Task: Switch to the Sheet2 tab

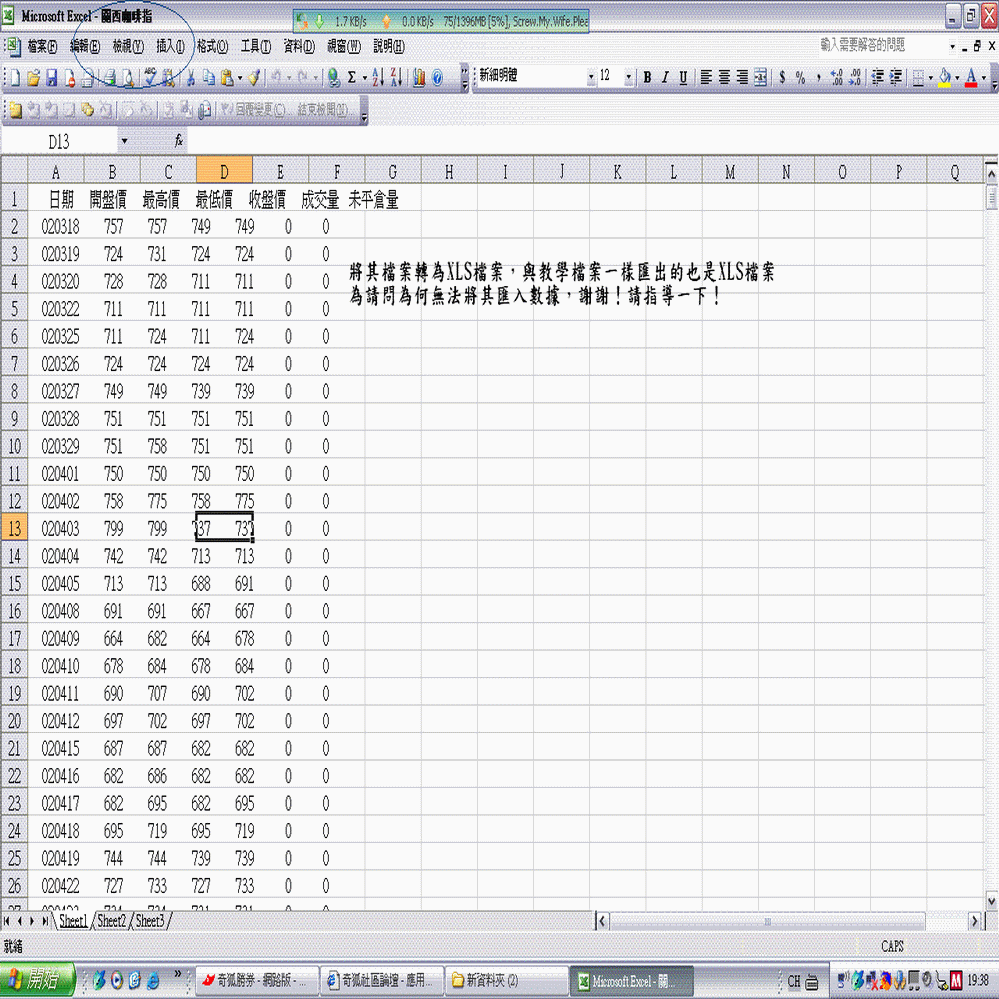Action: pyautogui.click(x=111, y=920)
